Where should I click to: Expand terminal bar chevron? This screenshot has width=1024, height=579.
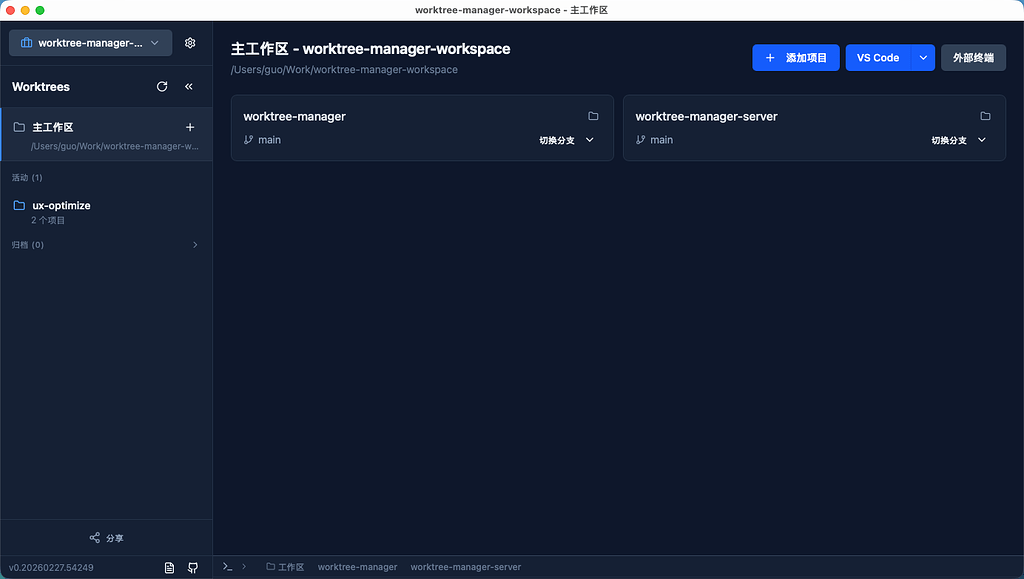[244, 567]
